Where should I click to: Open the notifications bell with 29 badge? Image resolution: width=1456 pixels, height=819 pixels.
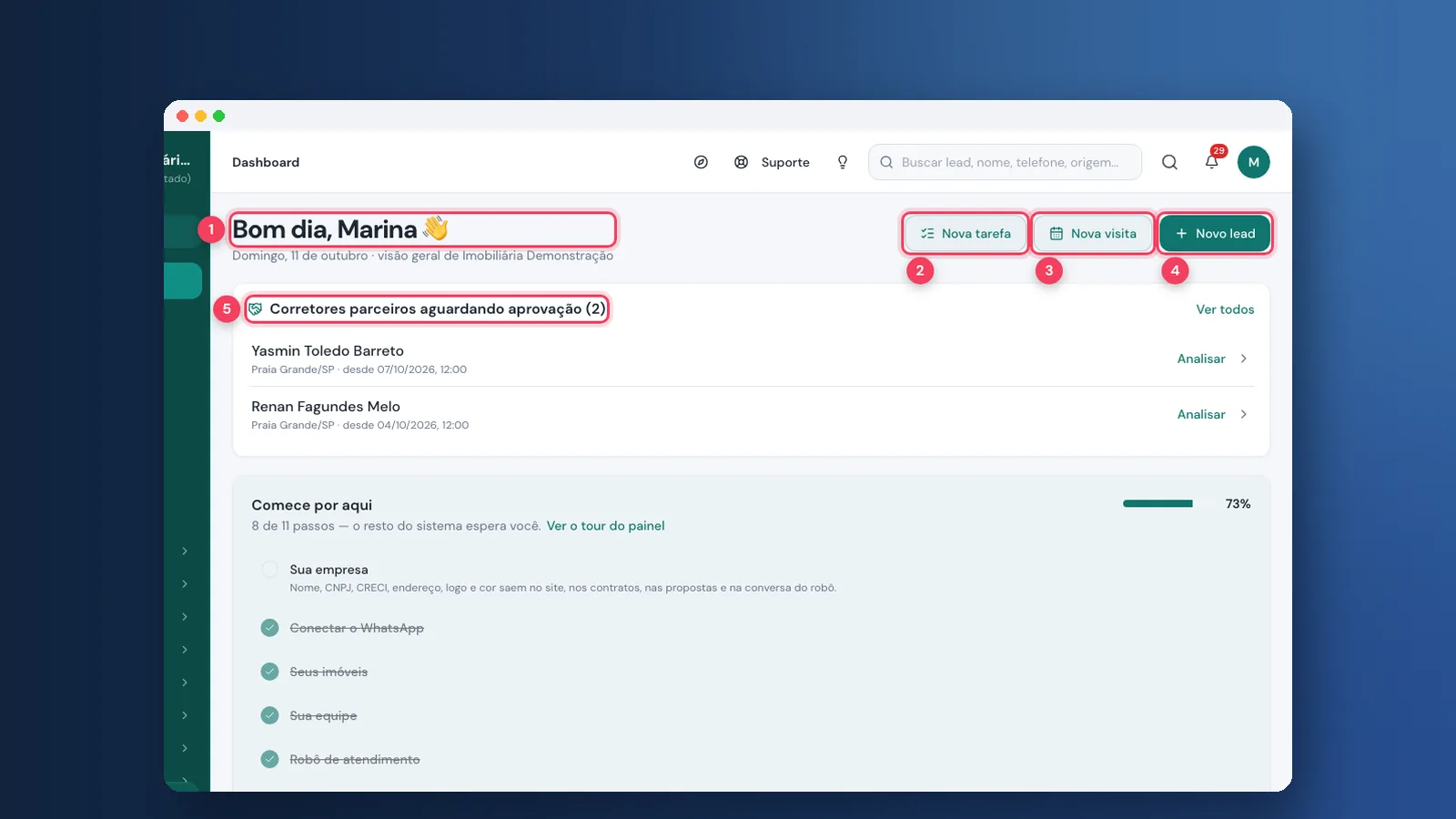pyautogui.click(x=1212, y=161)
